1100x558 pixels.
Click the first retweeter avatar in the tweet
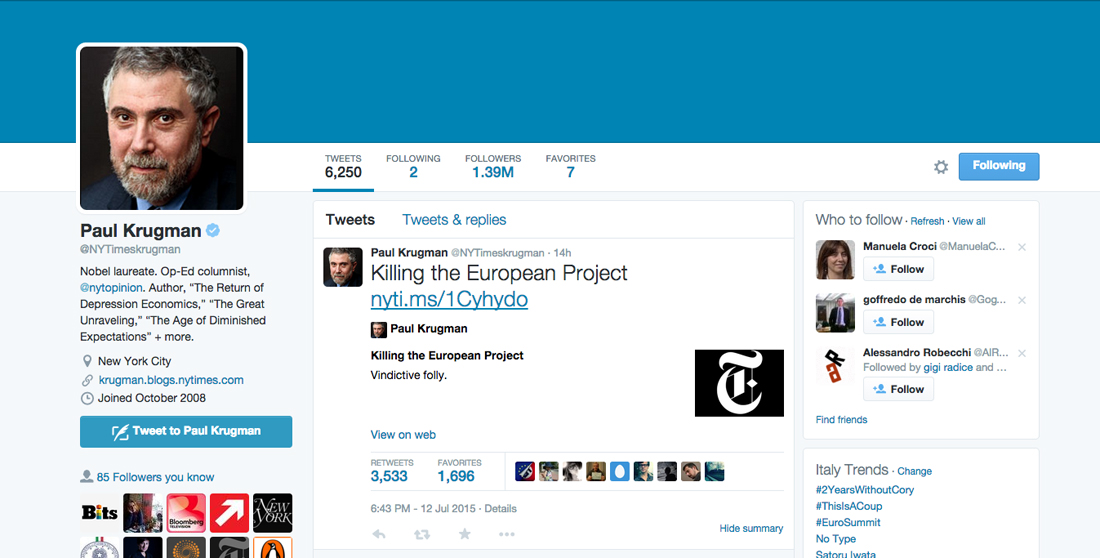[525, 471]
